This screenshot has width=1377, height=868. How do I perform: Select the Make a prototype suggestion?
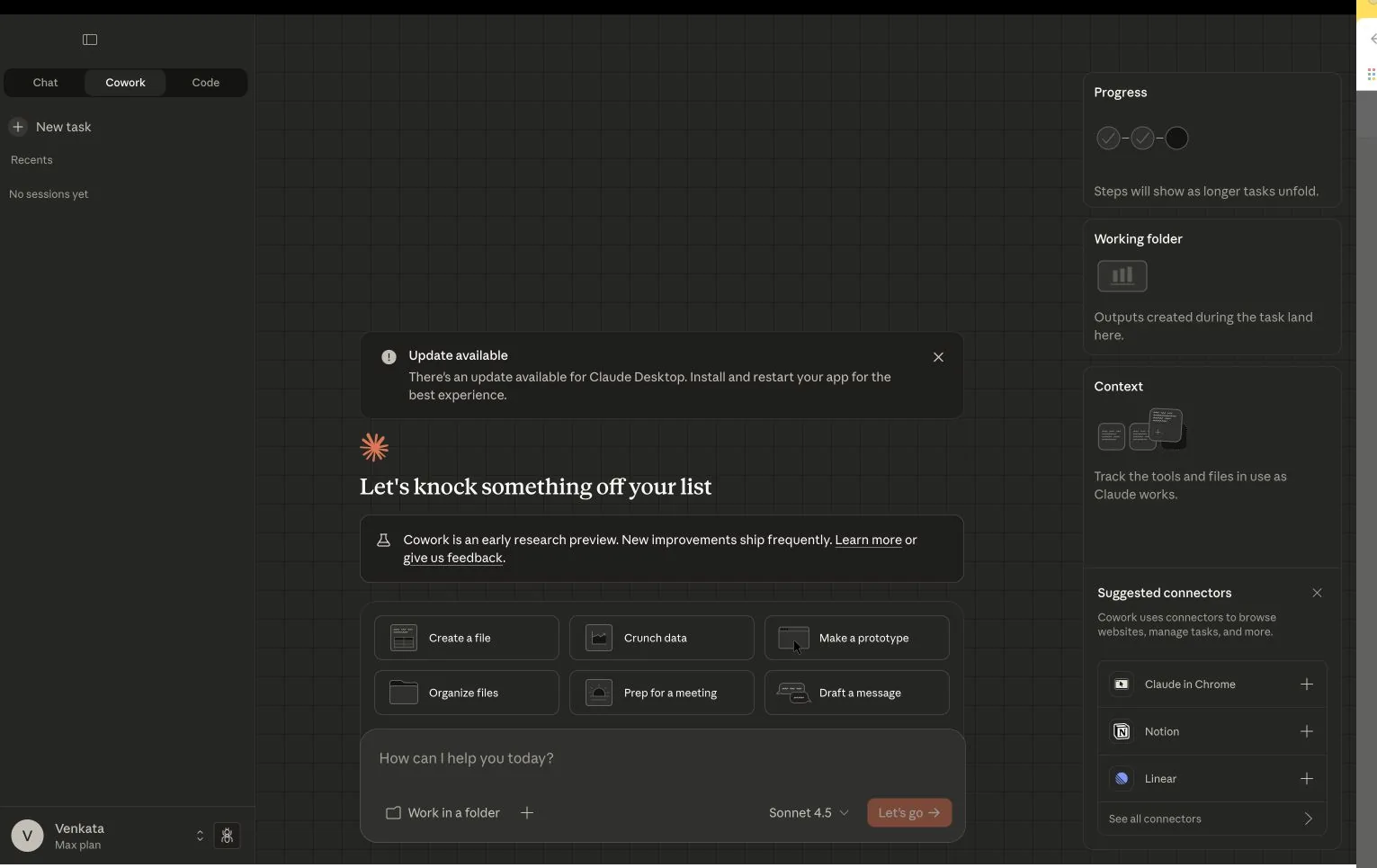pyautogui.click(x=857, y=638)
